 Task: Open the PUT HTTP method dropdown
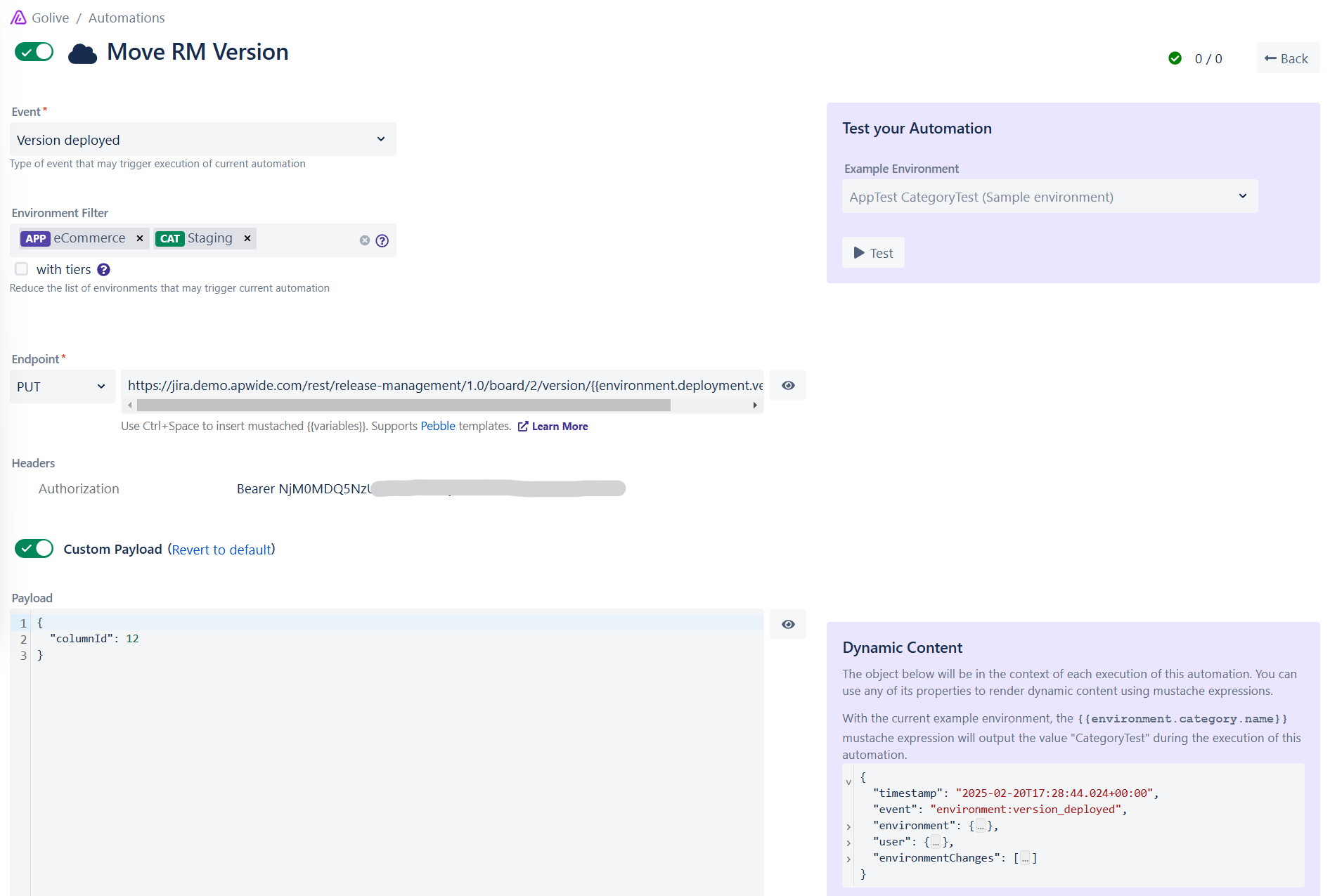[x=62, y=387]
